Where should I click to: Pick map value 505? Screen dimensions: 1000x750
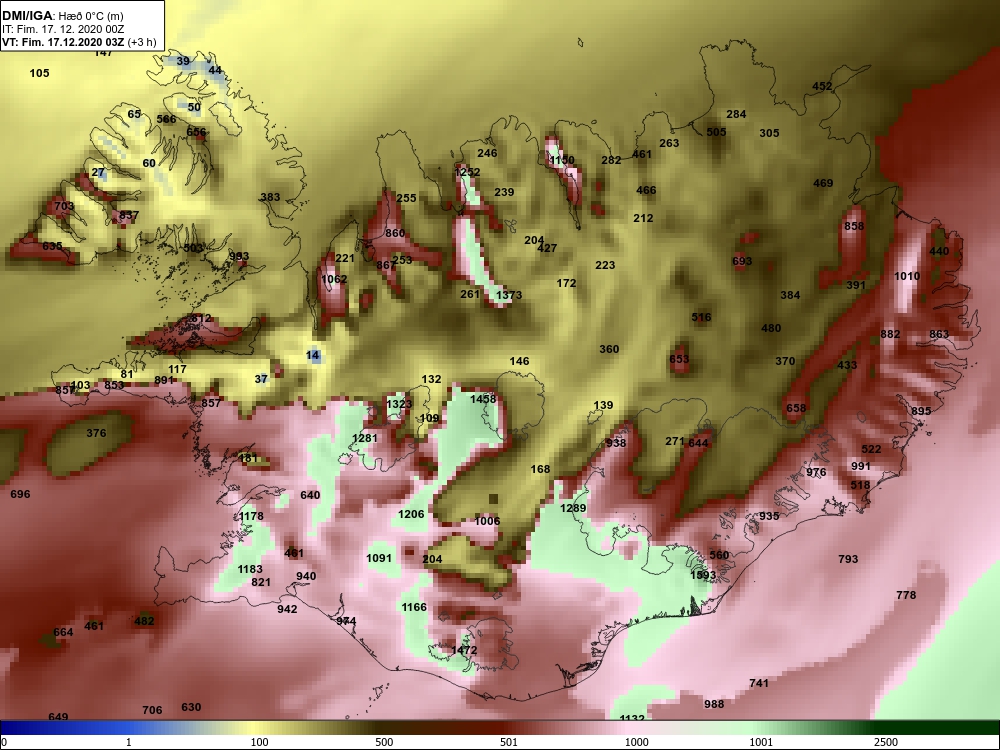(x=716, y=132)
